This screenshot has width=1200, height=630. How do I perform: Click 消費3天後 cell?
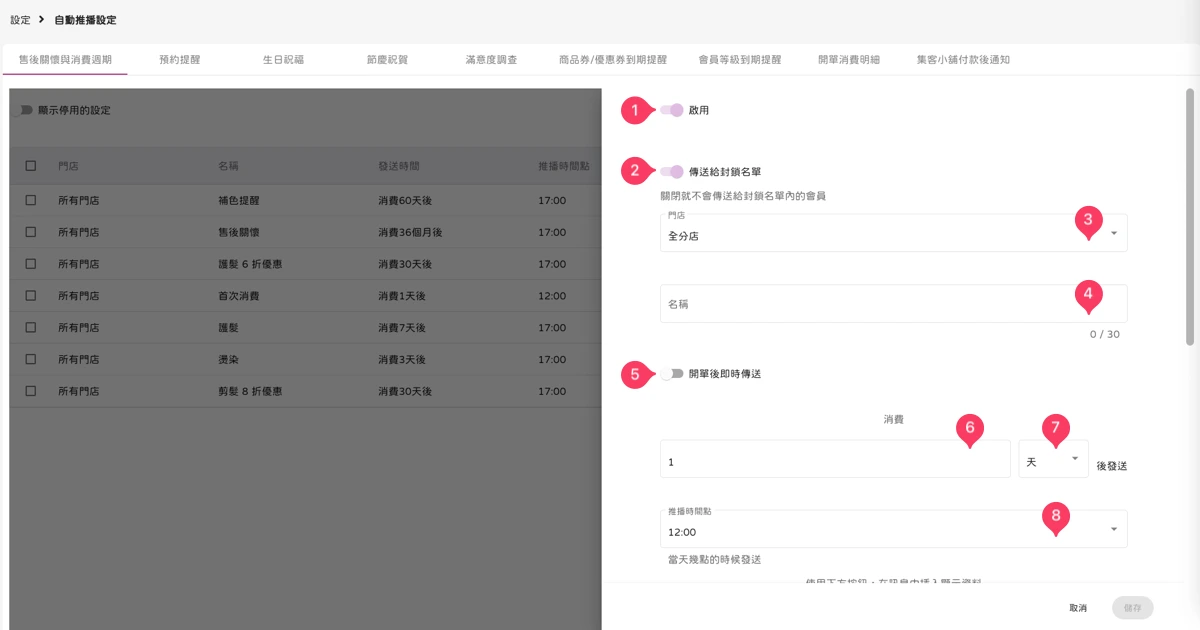pyautogui.click(x=402, y=359)
